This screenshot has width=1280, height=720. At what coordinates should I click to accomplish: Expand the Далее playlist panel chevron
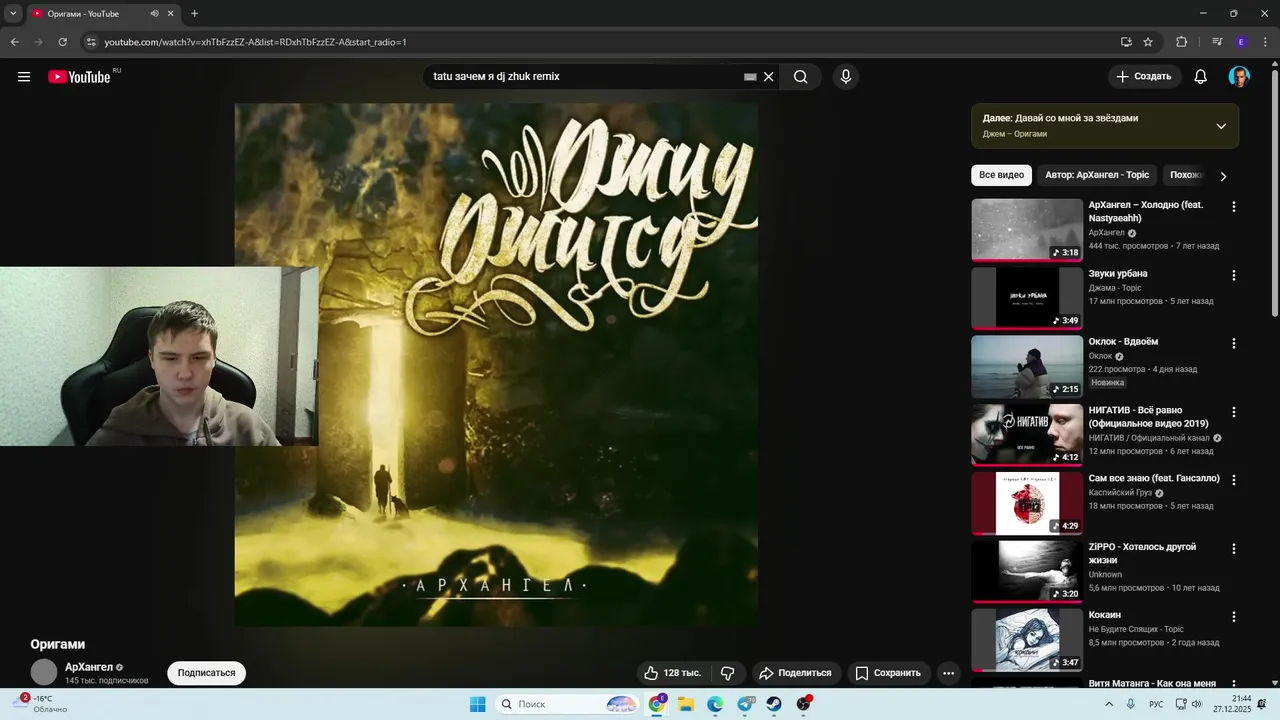click(1221, 126)
